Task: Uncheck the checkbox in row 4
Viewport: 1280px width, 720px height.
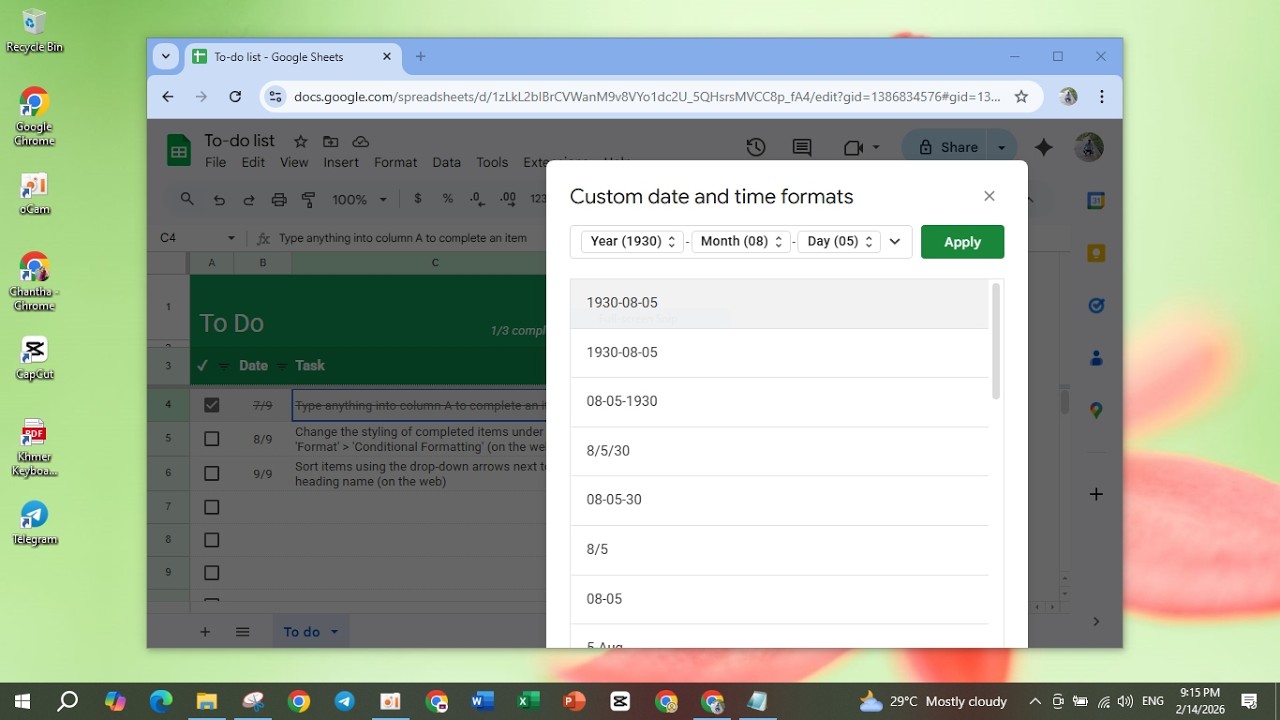Action: [x=211, y=405]
